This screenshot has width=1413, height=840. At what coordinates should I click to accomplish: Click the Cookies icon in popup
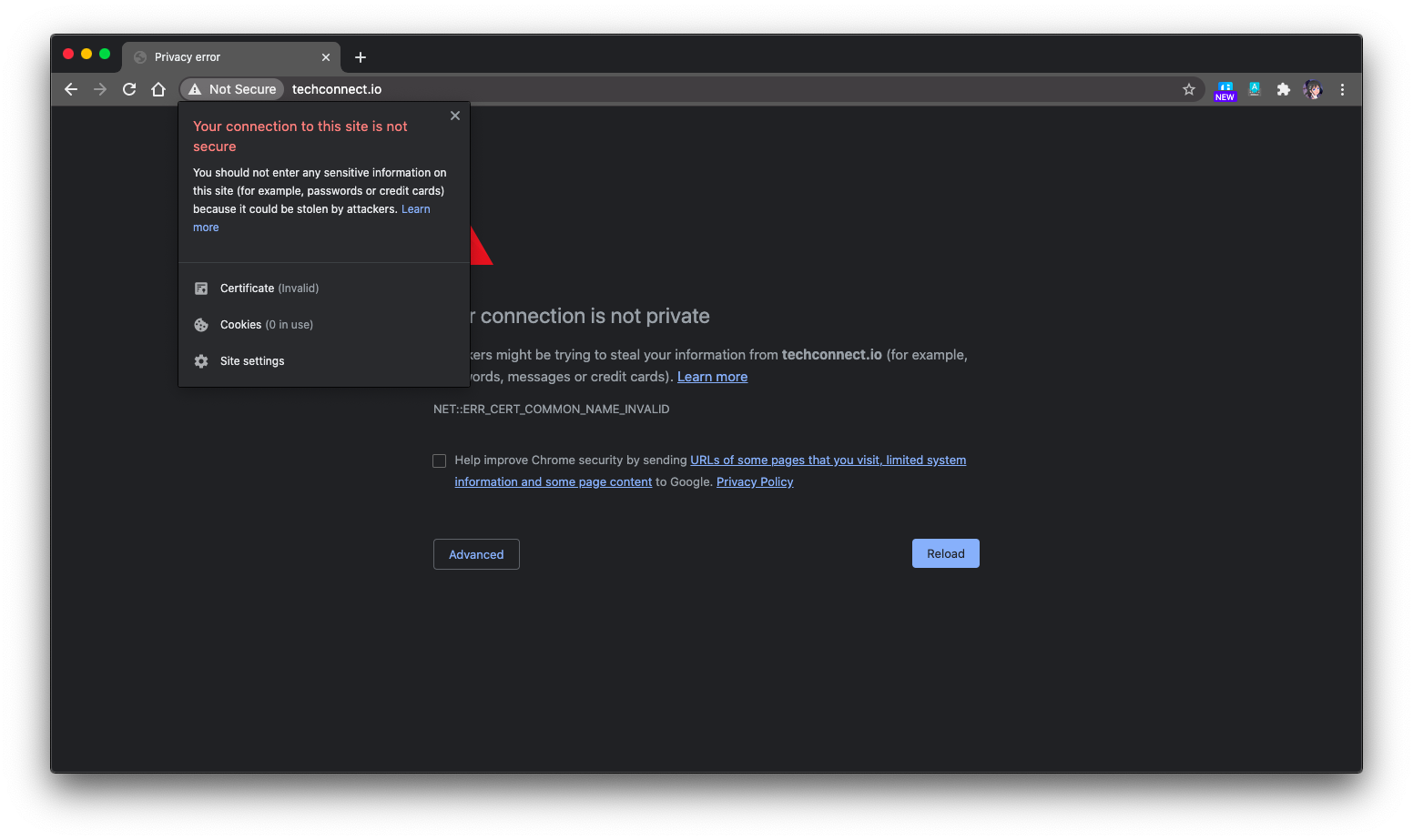point(201,325)
